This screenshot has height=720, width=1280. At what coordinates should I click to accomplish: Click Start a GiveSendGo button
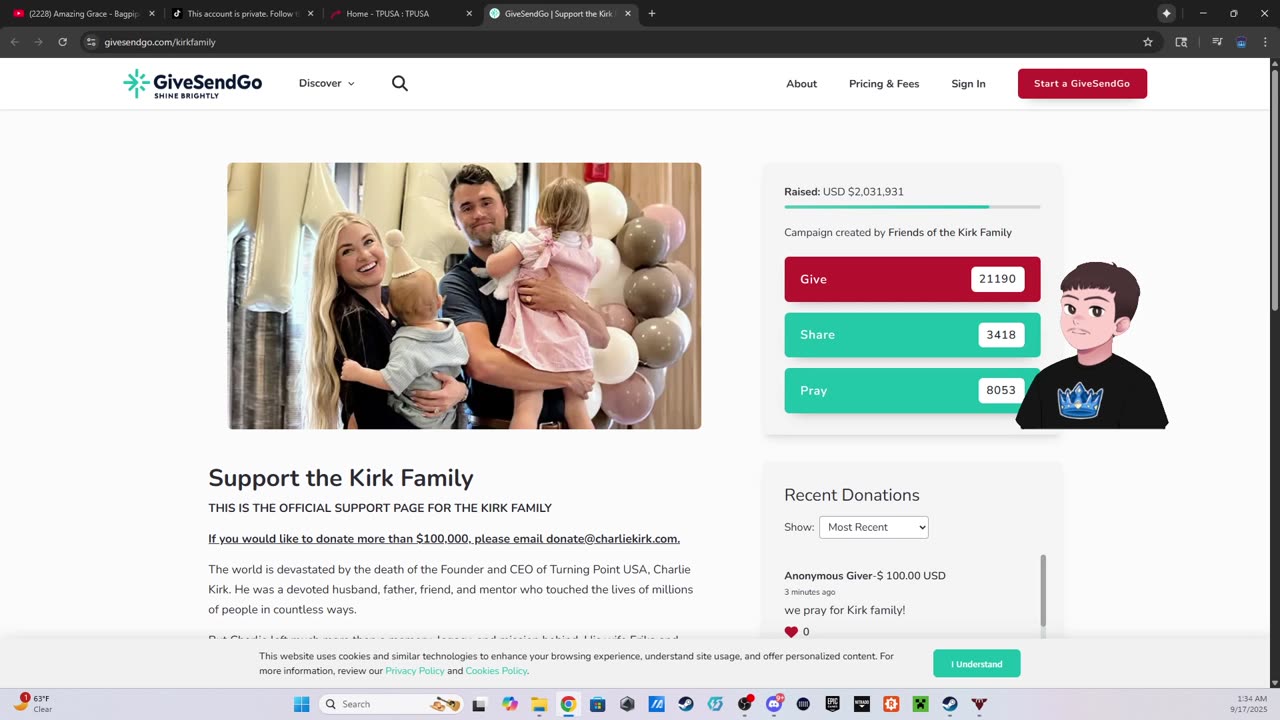click(1082, 84)
